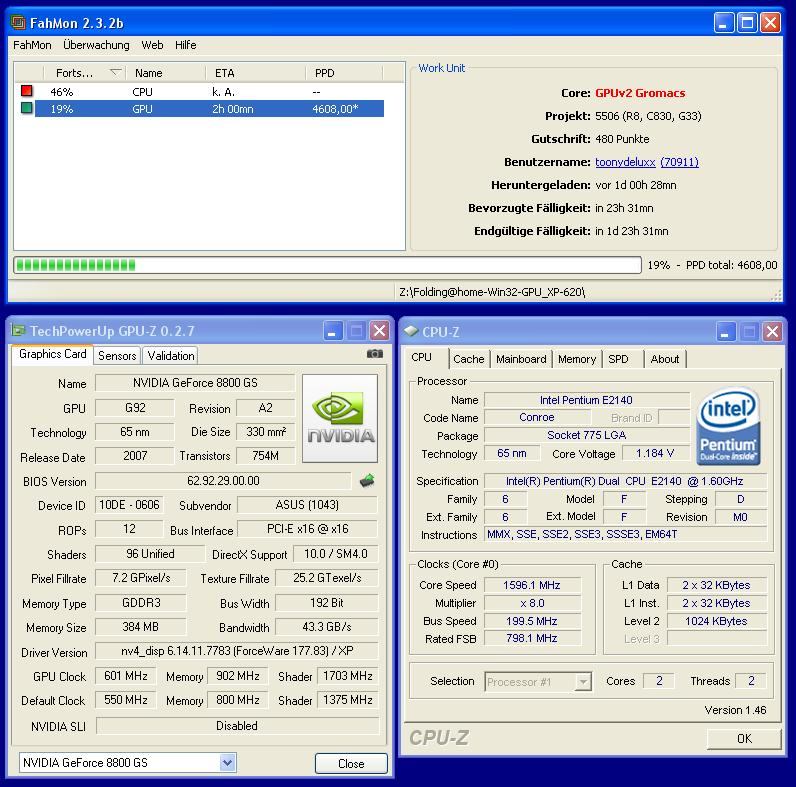Open the toonydeluxx username link

pos(625,162)
